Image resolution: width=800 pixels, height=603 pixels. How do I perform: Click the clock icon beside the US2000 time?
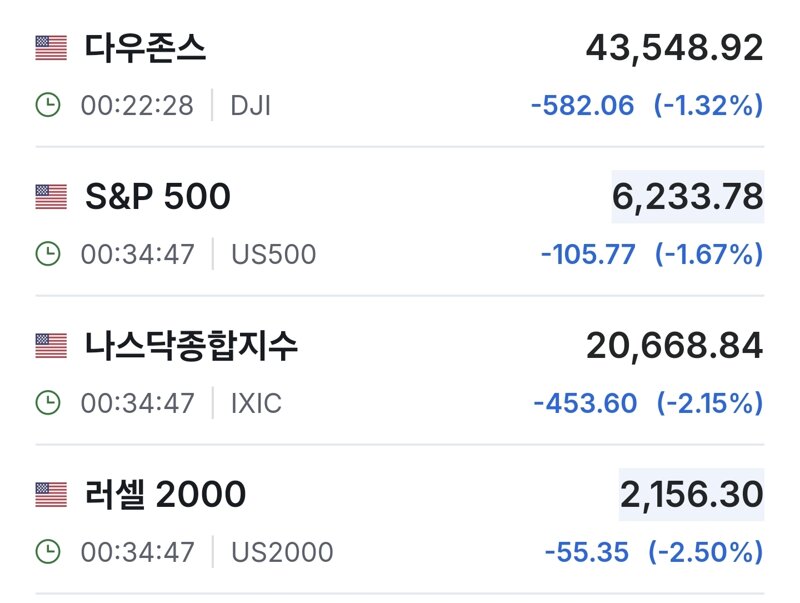(48, 552)
